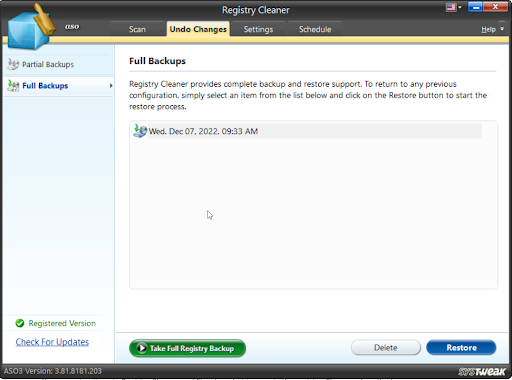Click the Full Backups sidebar icon
The height and width of the screenshot is (380, 512).
pos(13,86)
